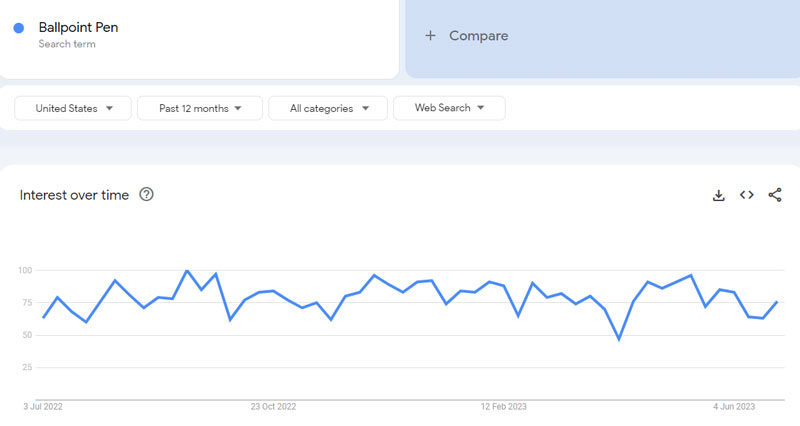
Task: Select the 12 Feb 2023 axis label
Action: click(503, 406)
